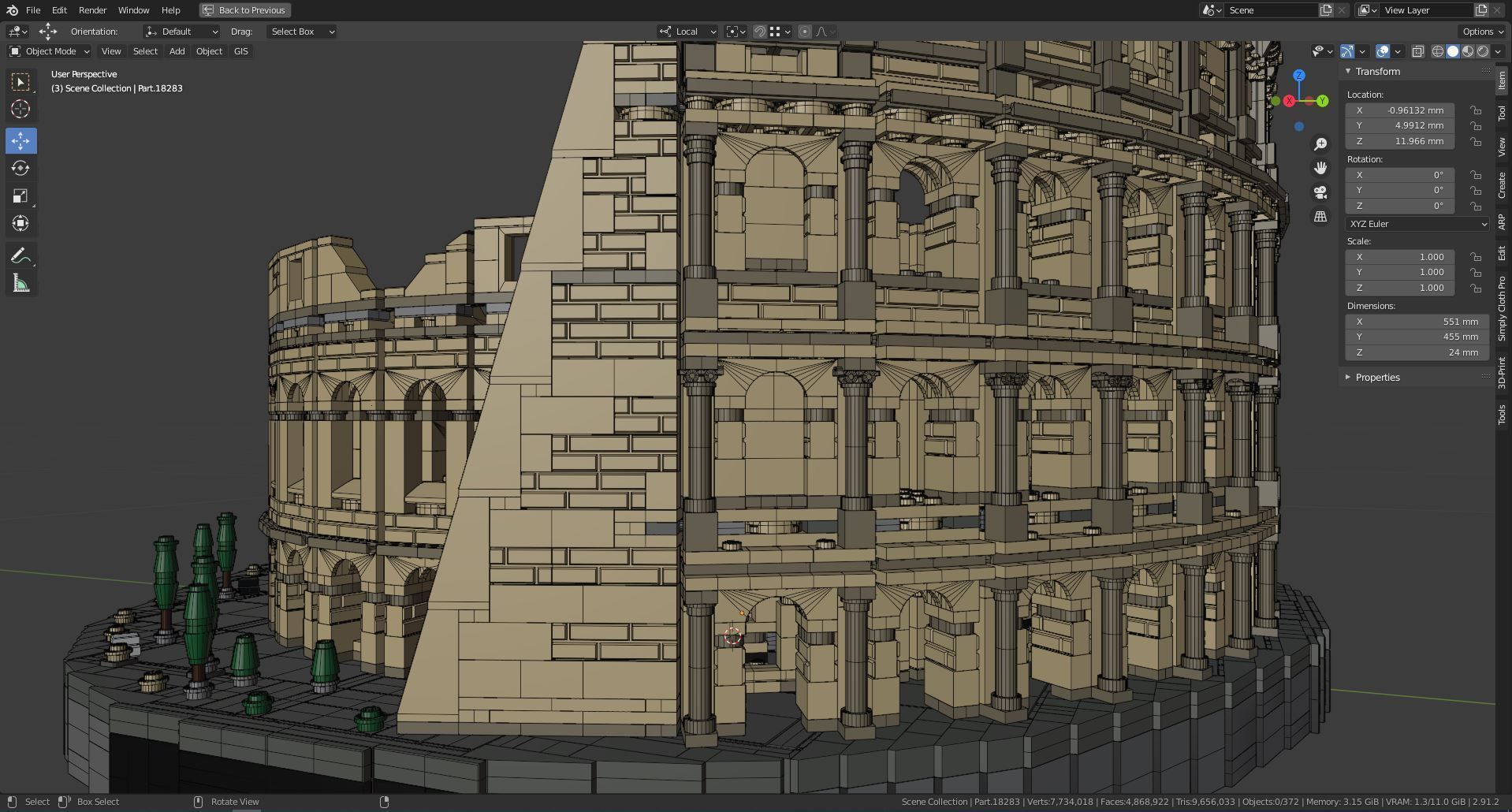Toggle lock for Location X
The image size is (1512, 812).
[x=1475, y=110]
